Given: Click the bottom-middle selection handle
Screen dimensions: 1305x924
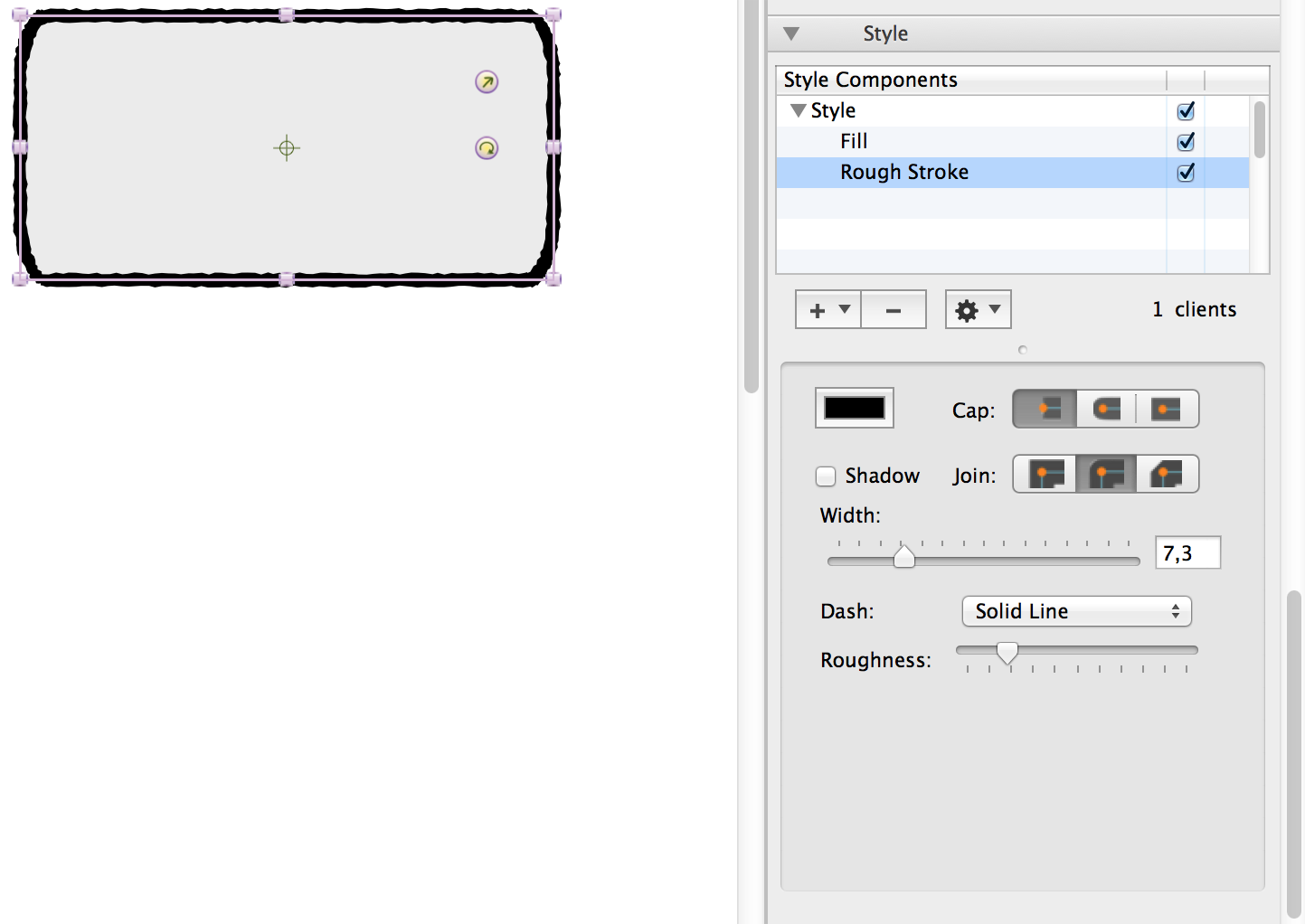Looking at the screenshot, I should tap(287, 279).
